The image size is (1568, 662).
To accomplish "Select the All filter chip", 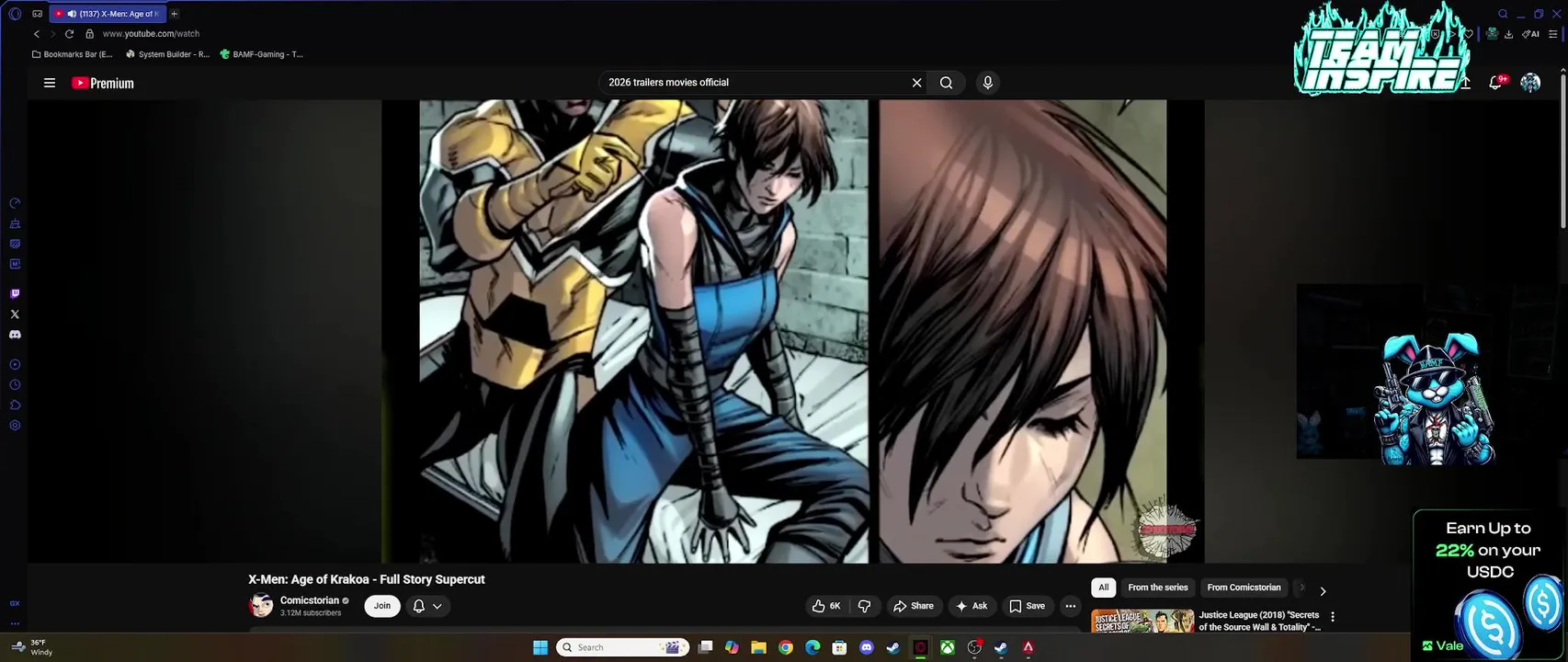I will tap(1103, 588).
